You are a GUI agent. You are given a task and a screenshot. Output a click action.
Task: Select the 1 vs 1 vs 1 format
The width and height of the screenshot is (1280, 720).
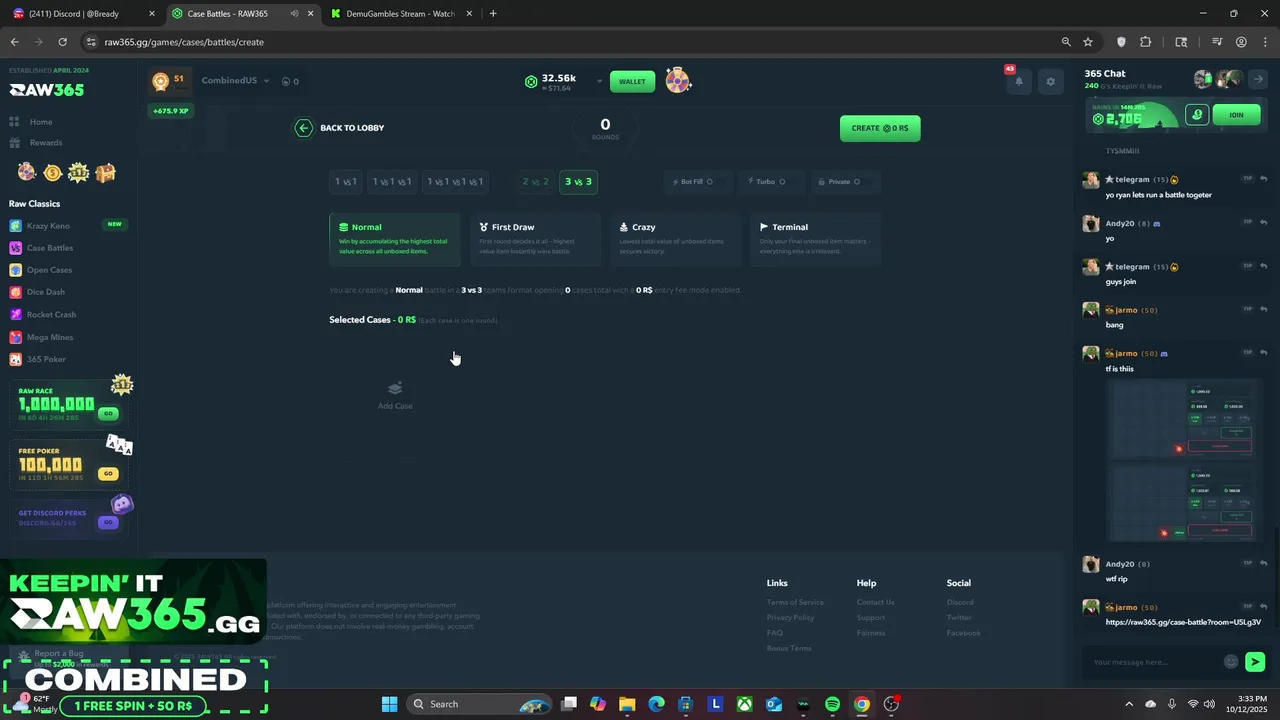click(391, 182)
